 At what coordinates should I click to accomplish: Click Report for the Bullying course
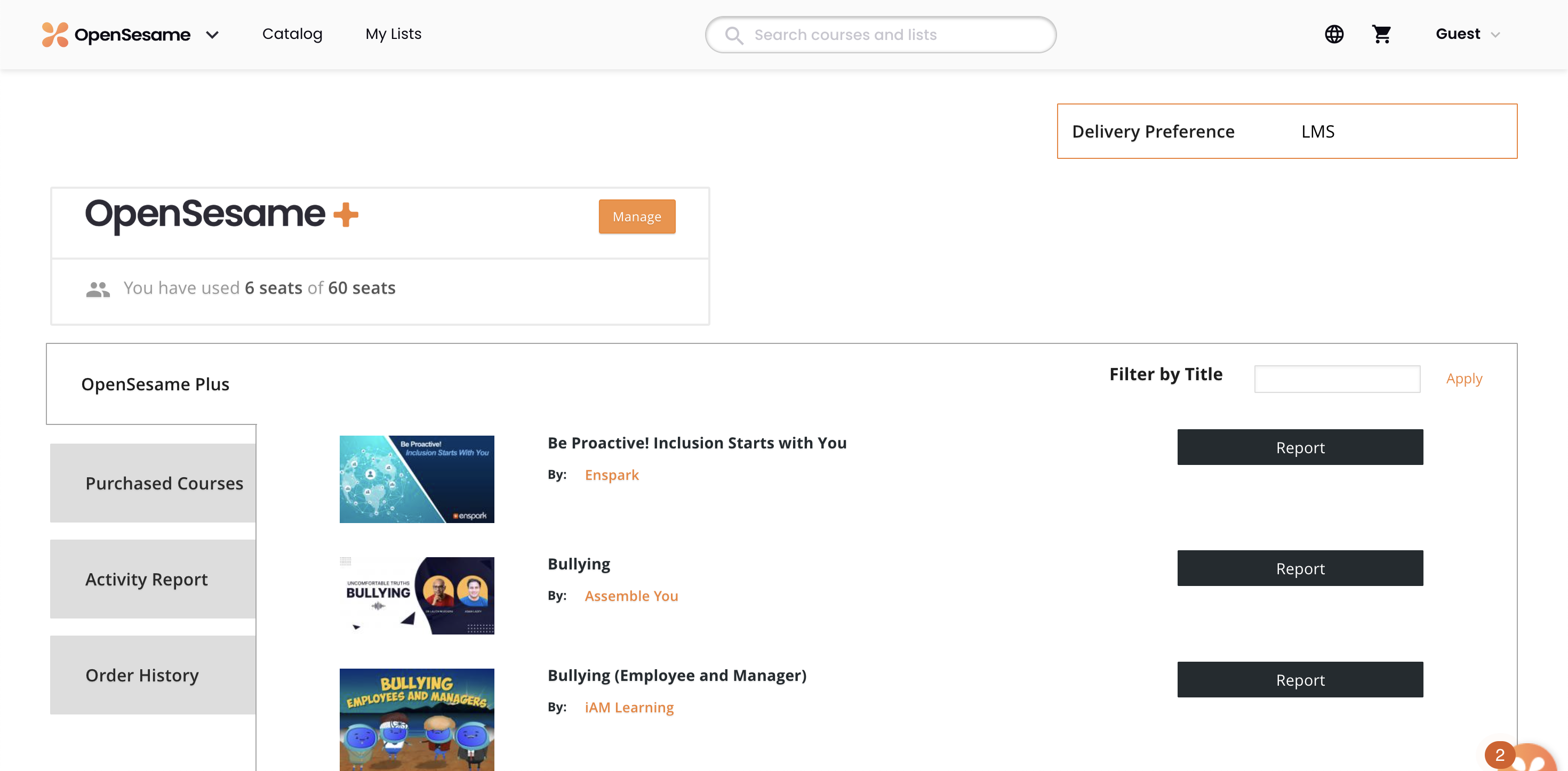point(1300,568)
